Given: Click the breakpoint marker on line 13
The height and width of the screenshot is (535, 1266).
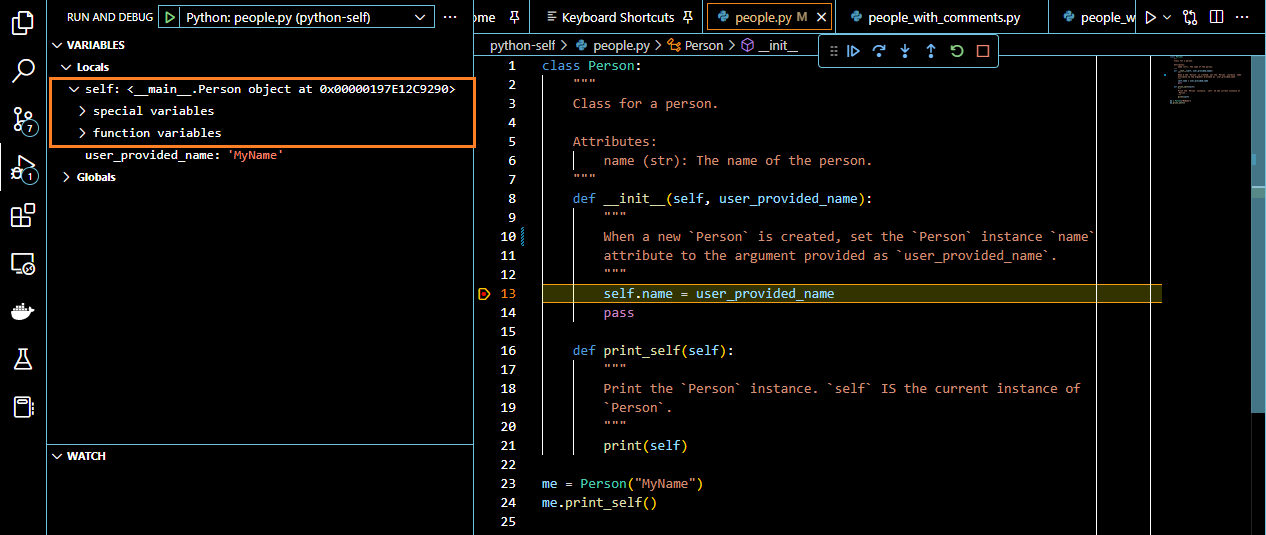Looking at the screenshot, I should [484, 294].
